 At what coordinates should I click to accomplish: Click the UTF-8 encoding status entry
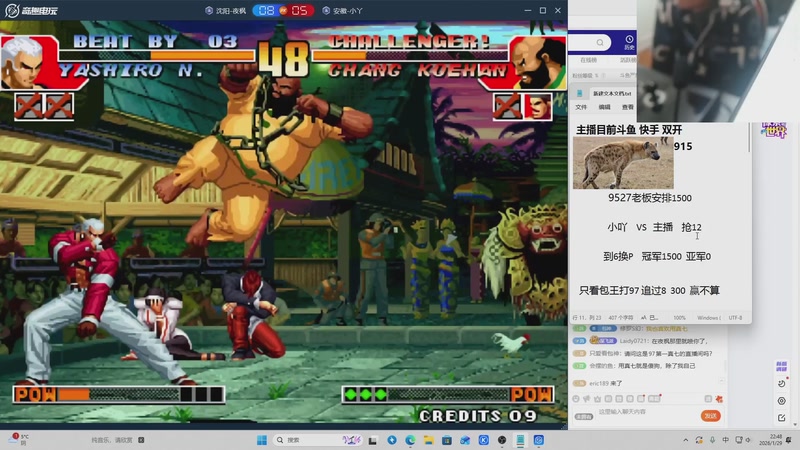click(x=735, y=317)
